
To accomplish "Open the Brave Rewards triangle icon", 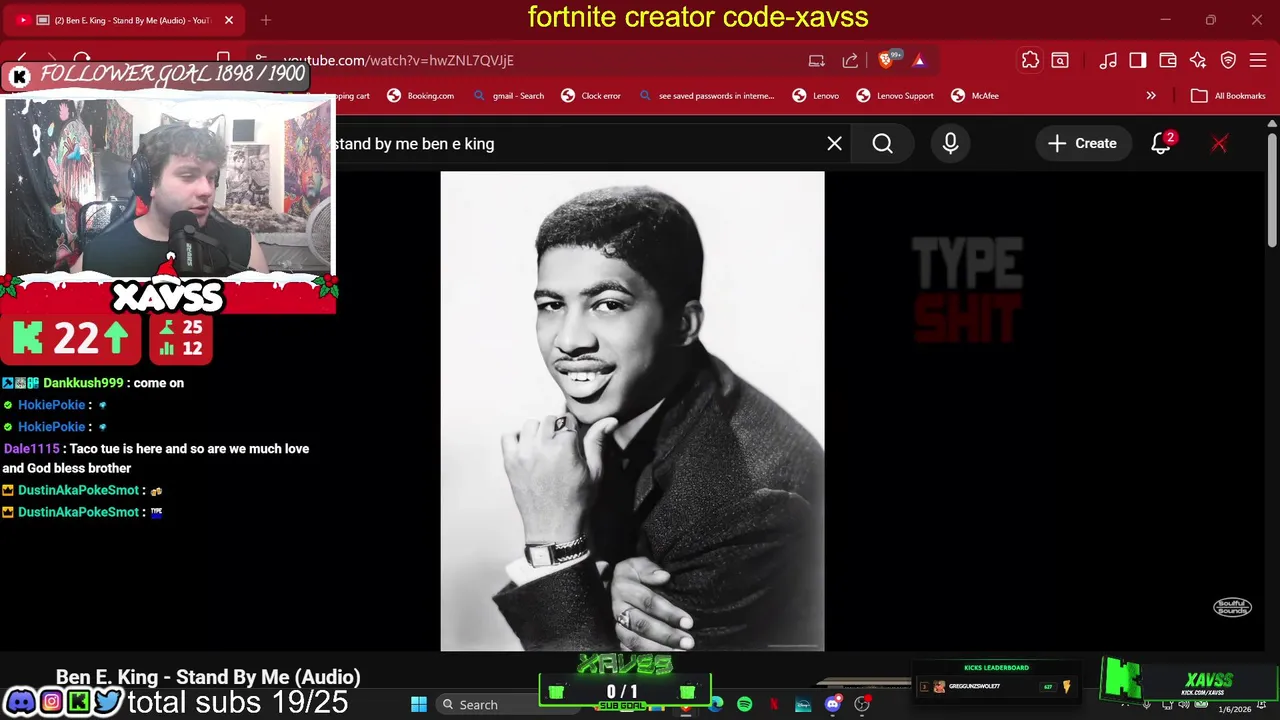I will click(x=918, y=60).
